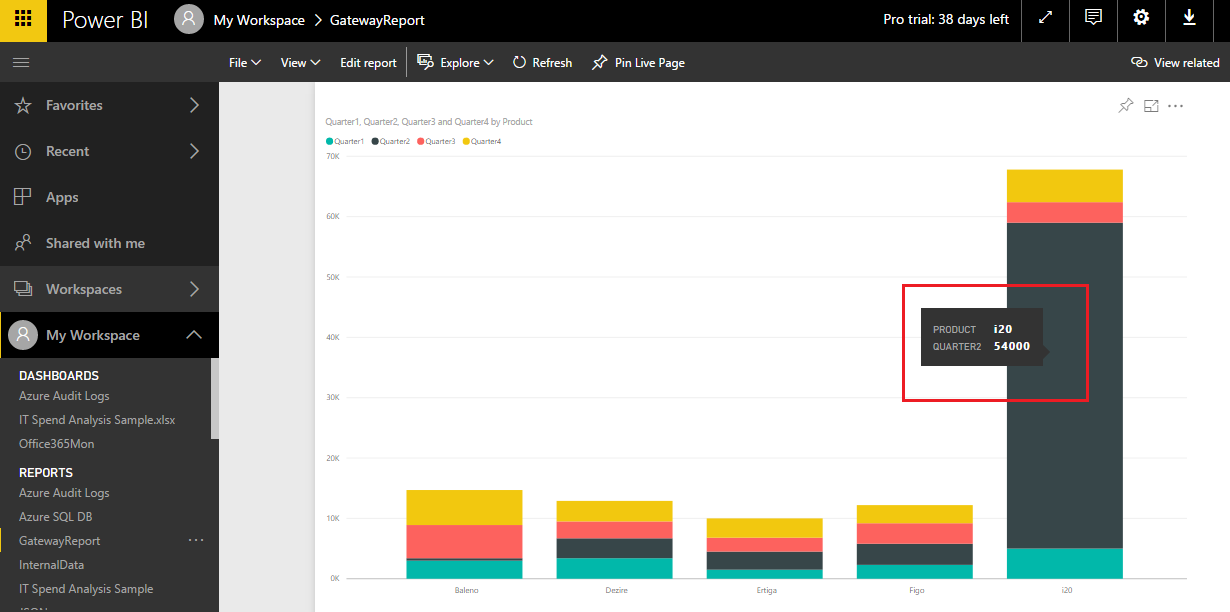Select Baleno Quarter4 yellow bar segment
This screenshot has height=612, width=1230.
464,507
